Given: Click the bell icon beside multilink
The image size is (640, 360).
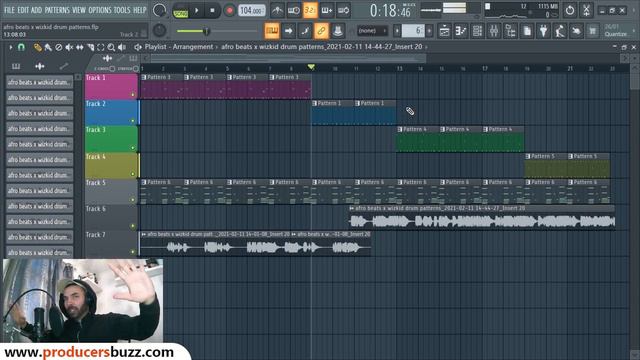Looking at the screenshot, I should tap(338, 31).
